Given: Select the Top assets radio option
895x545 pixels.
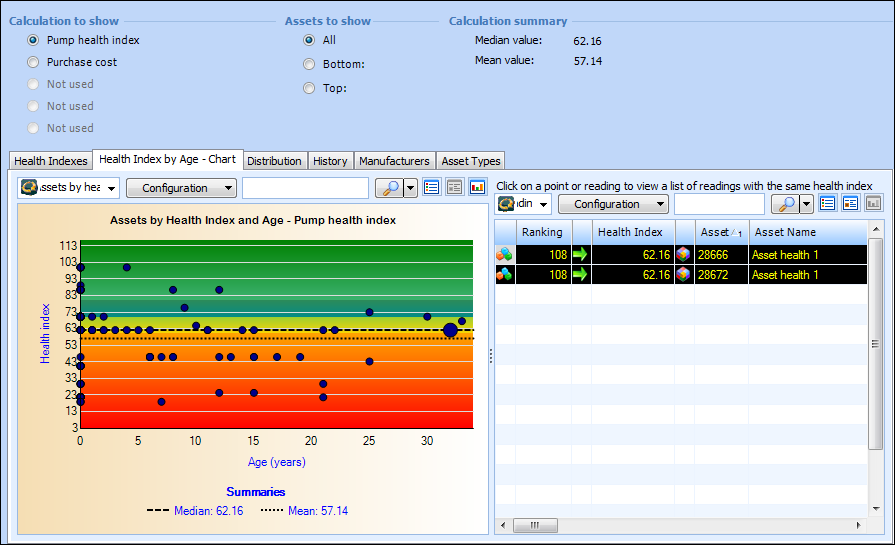Looking at the screenshot, I should (x=309, y=88).
